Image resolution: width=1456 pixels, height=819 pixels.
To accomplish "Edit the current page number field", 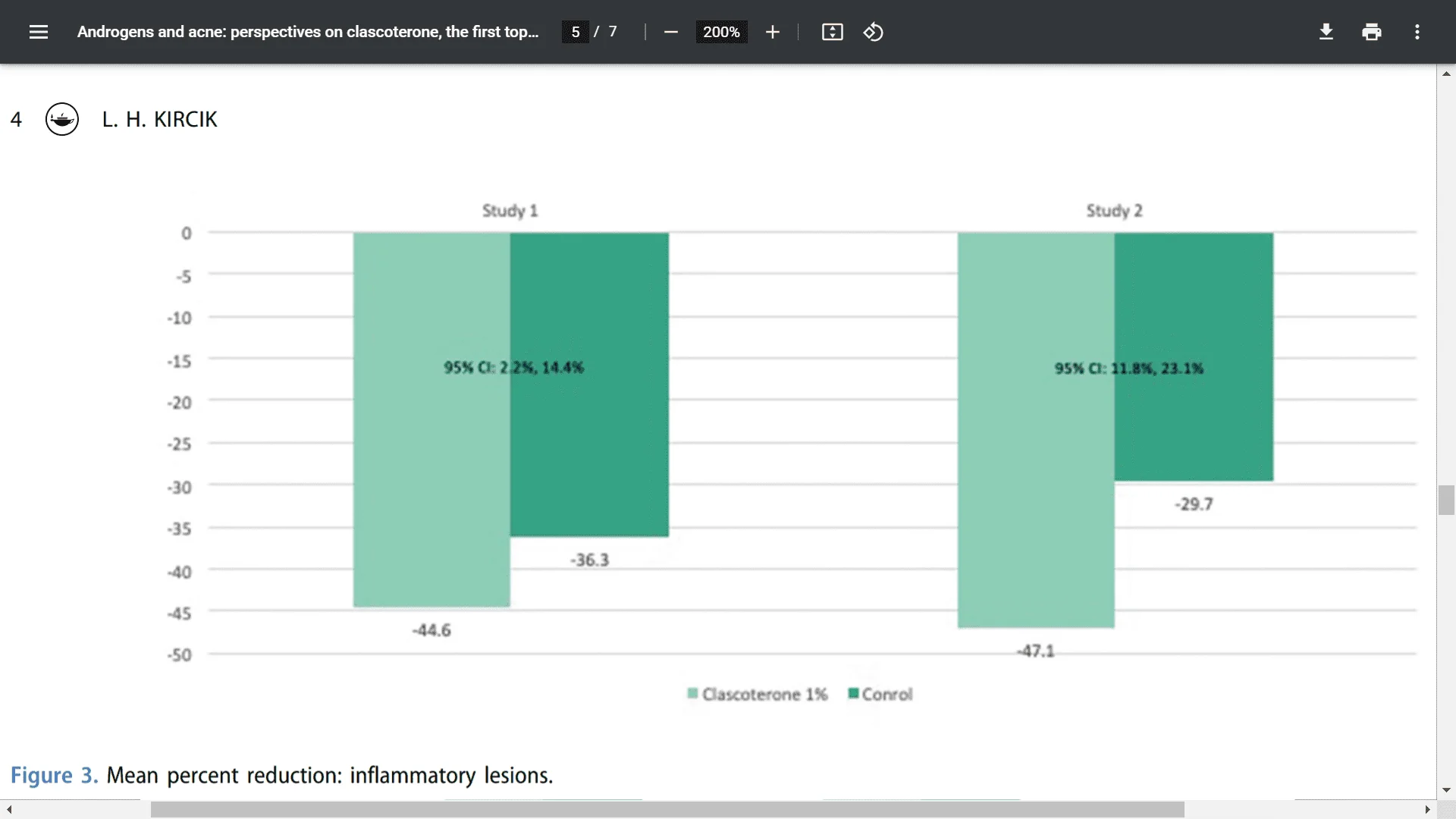I will coord(576,32).
